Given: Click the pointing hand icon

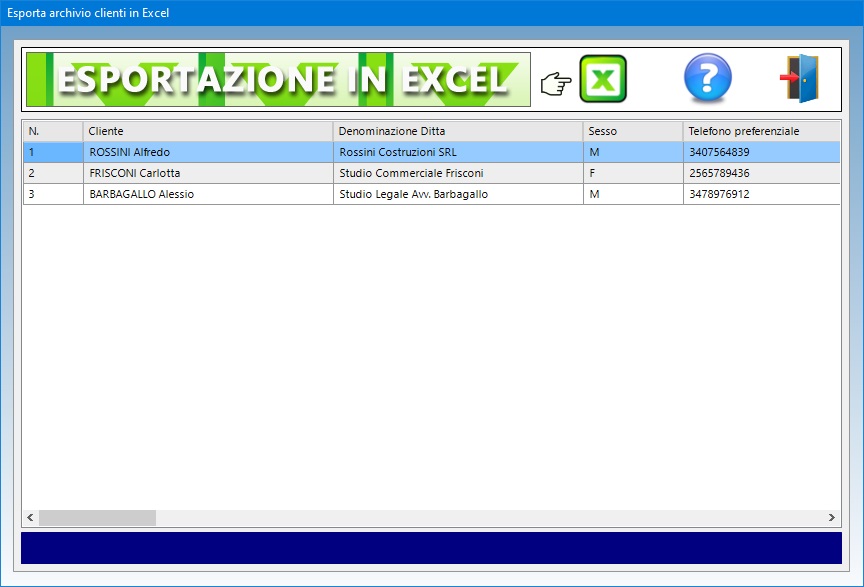Looking at the screenshot, I should coord(554,84).
